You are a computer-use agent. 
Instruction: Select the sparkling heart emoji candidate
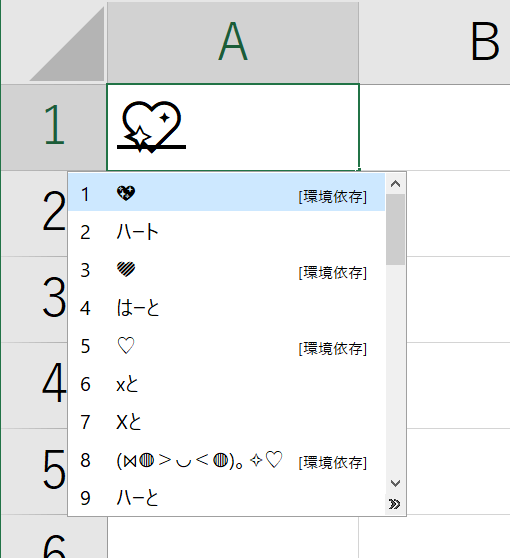point(226,193)
